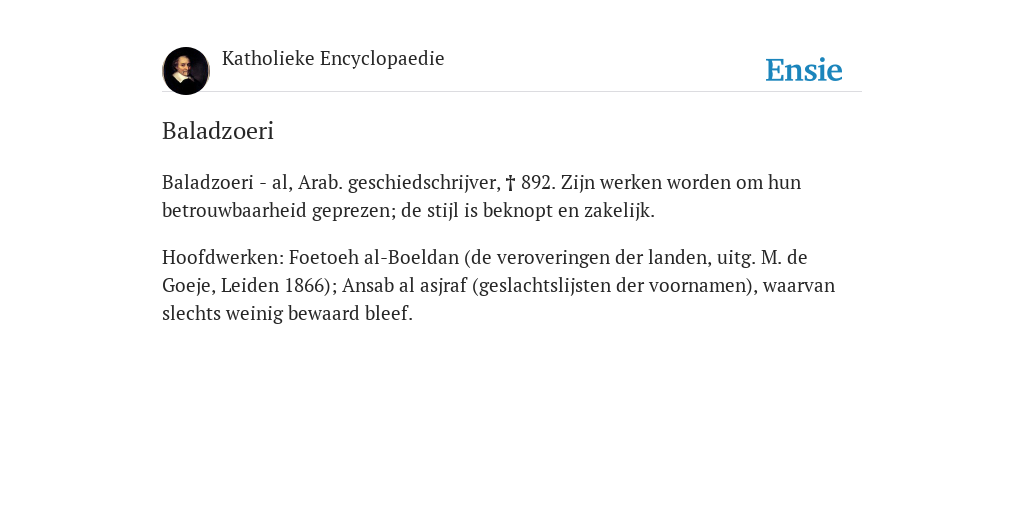The image size is (1024, 512).
Task: Click the phrase slechts weinig bewaard bleef
Action: [x=287, y=313]
